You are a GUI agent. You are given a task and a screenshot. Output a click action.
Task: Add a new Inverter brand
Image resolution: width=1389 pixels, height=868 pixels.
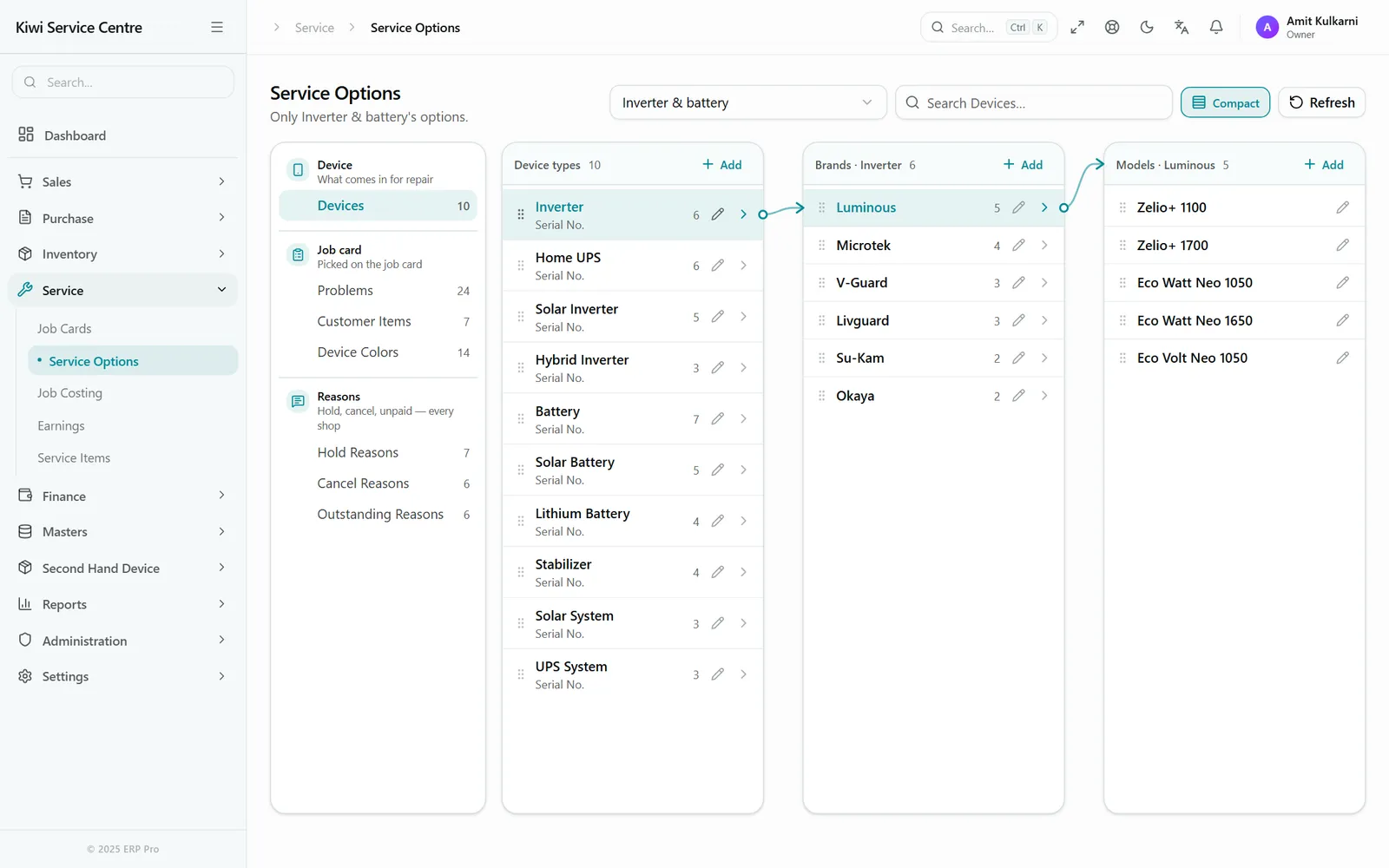click(x=1024, y=165)
